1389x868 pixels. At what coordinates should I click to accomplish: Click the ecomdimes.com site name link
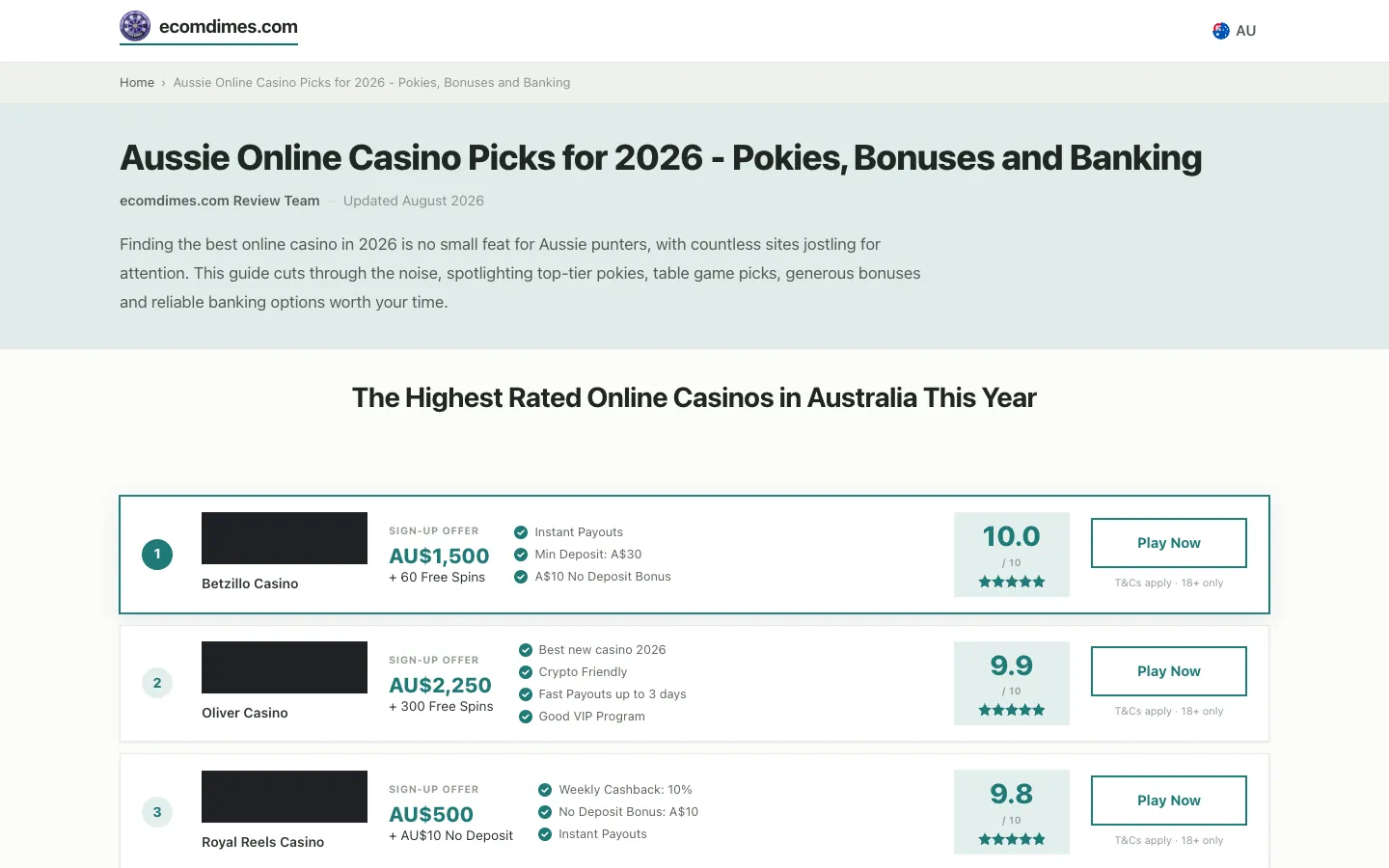coord(229,27)
